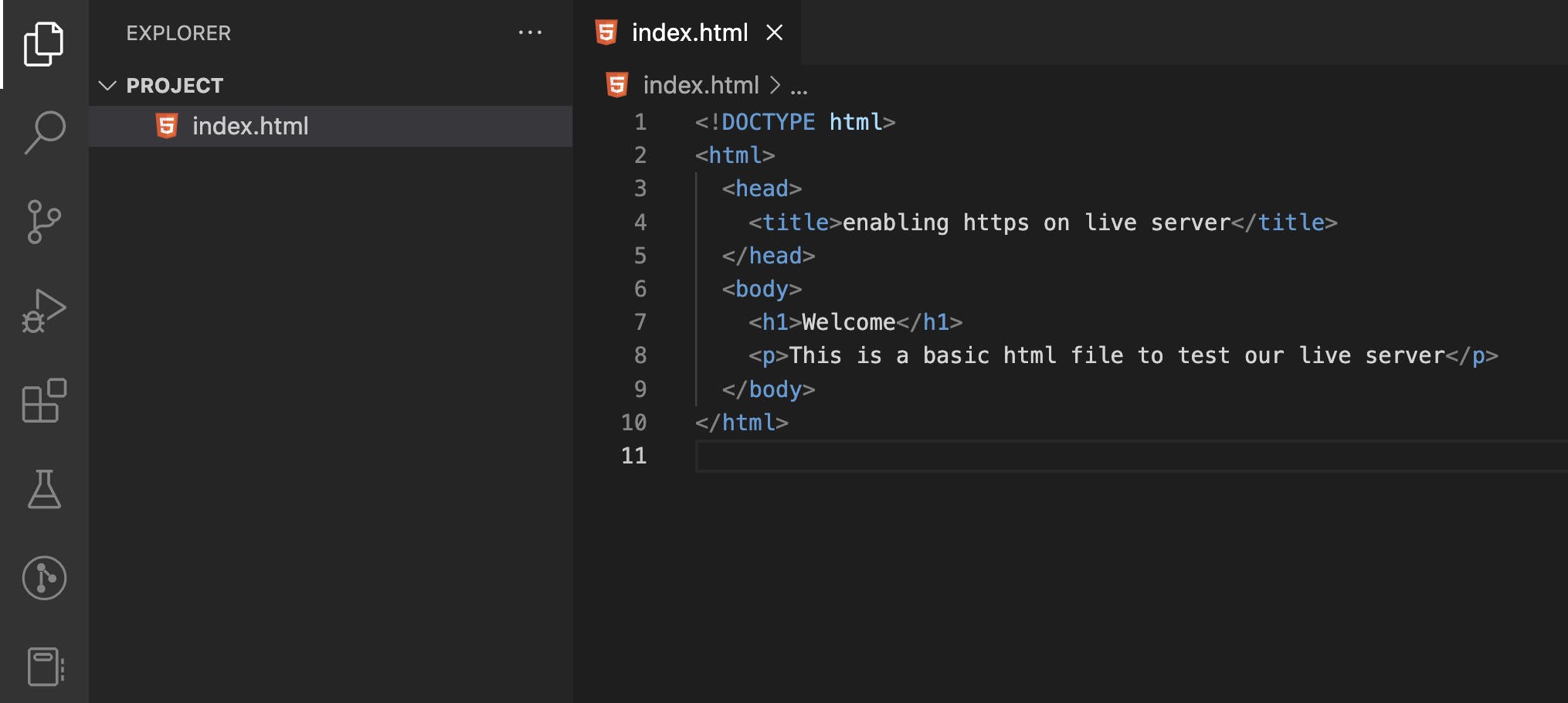This screenshot has height=703, width=1568.
Task: Place cursor on empty line 11
Action: (x=1132, y=456)
